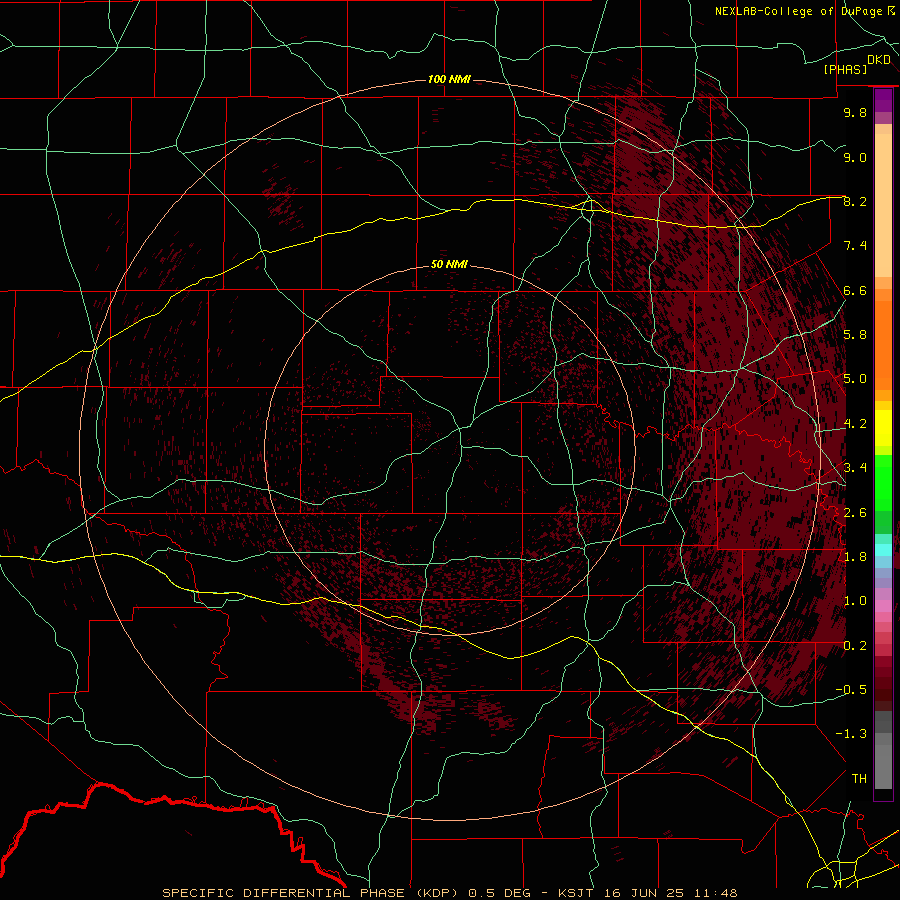Click the 2.6 scale value
The width and height of the screenshot is (900, 900).
click(x=855, y=512)
